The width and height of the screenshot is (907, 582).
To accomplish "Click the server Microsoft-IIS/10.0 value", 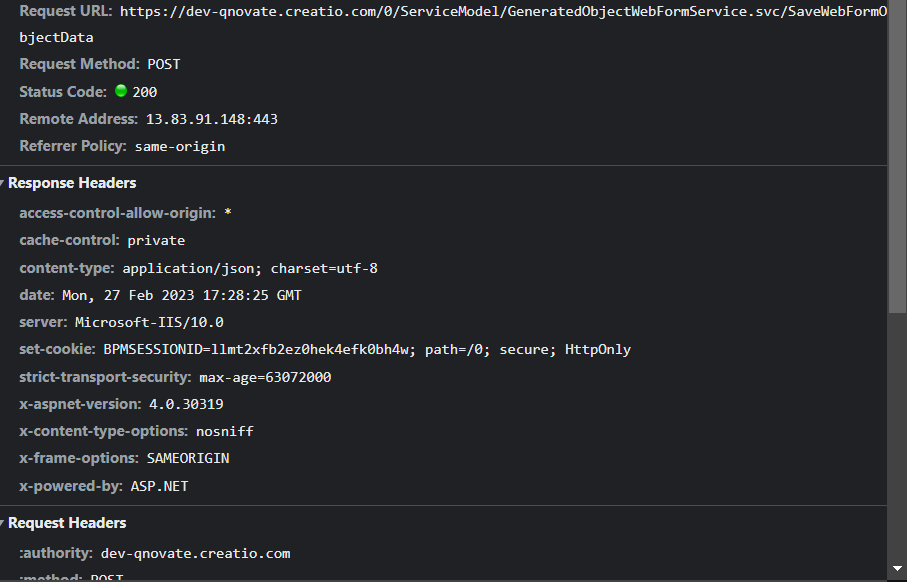I will (149, 322).
